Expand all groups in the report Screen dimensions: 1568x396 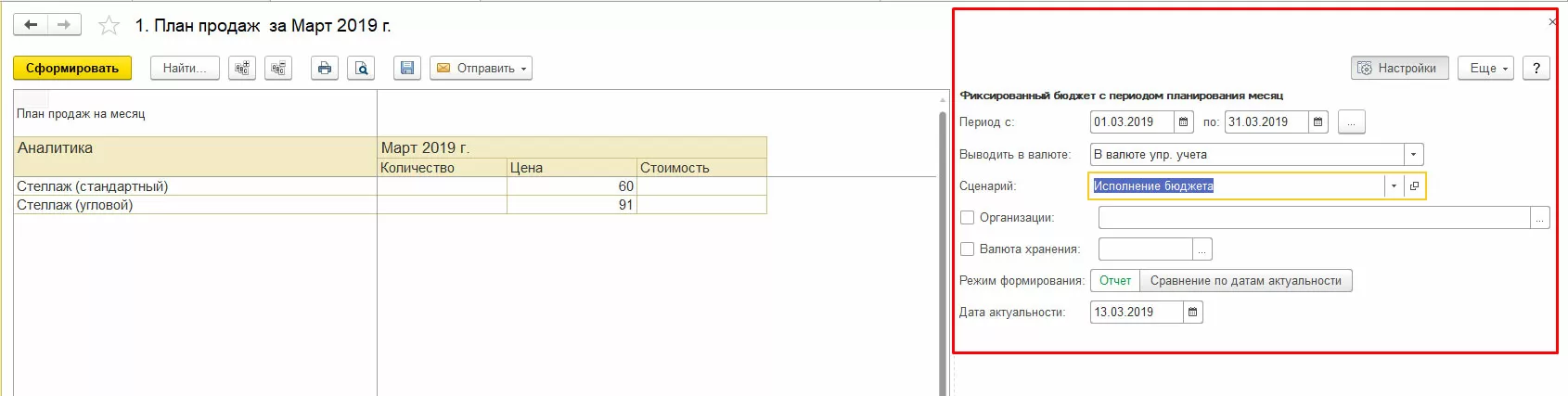[x=242, y=68]
